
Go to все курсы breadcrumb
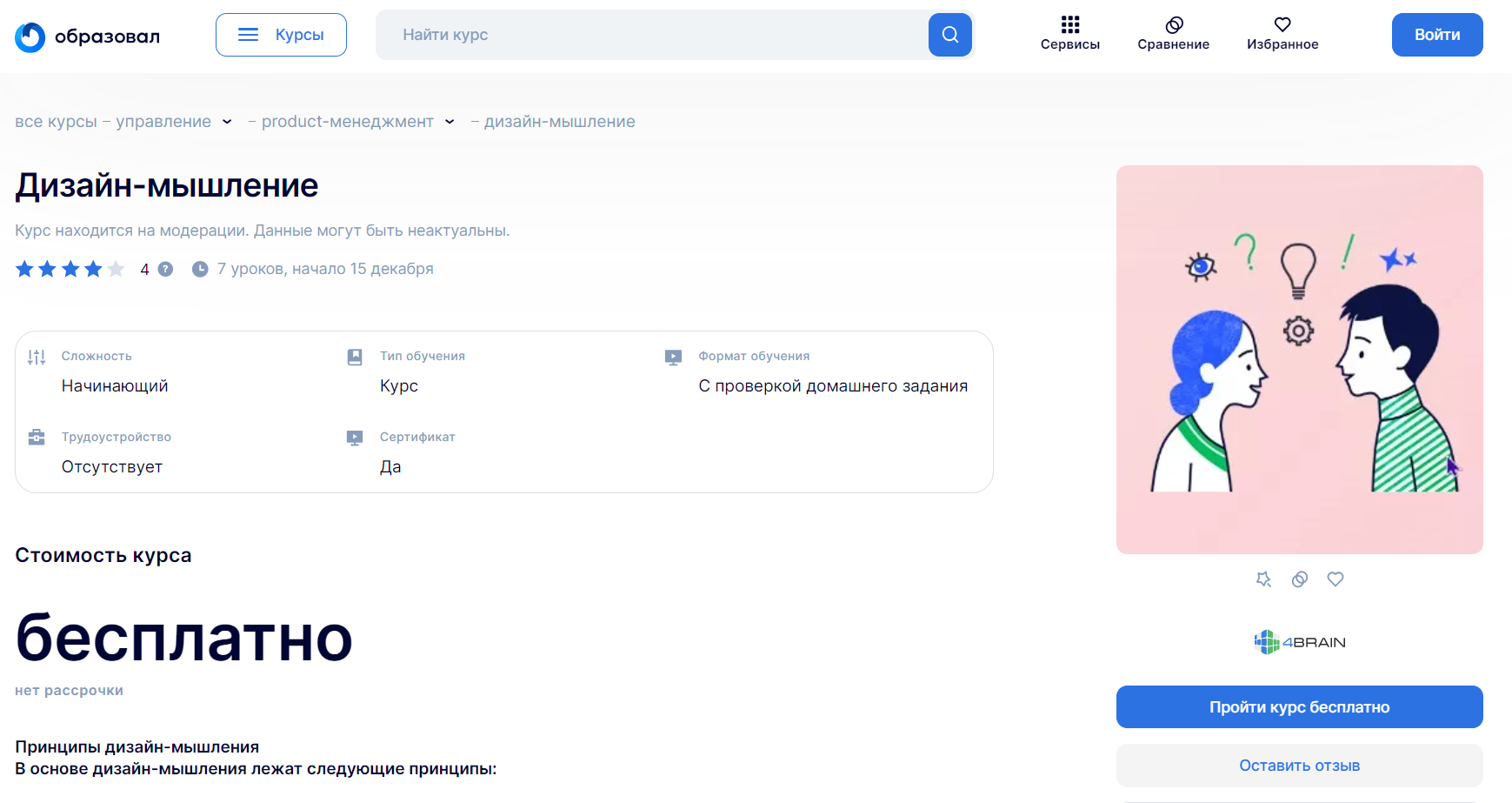[x=56, y=122]
